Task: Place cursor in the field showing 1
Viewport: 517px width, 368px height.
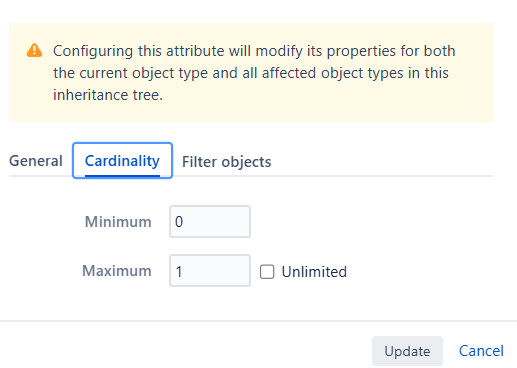Action: (210, 271)
